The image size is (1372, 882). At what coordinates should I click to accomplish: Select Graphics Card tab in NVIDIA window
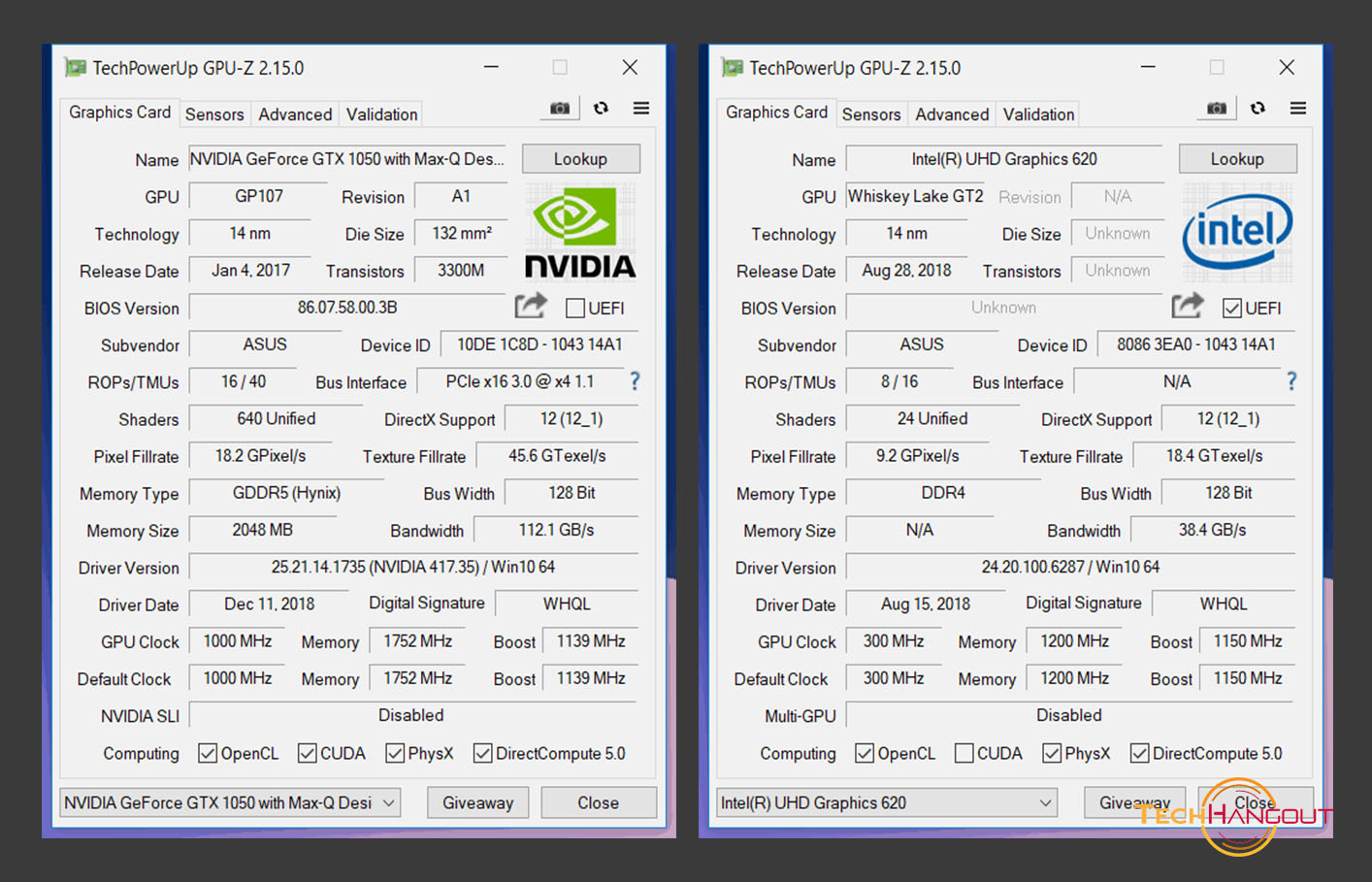click(x=119, y=113)
